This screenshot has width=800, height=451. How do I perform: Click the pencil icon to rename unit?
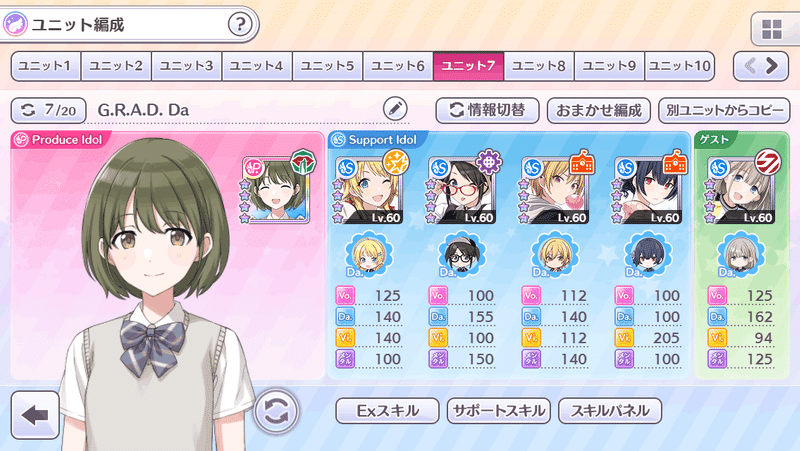[x=395, y=109]
